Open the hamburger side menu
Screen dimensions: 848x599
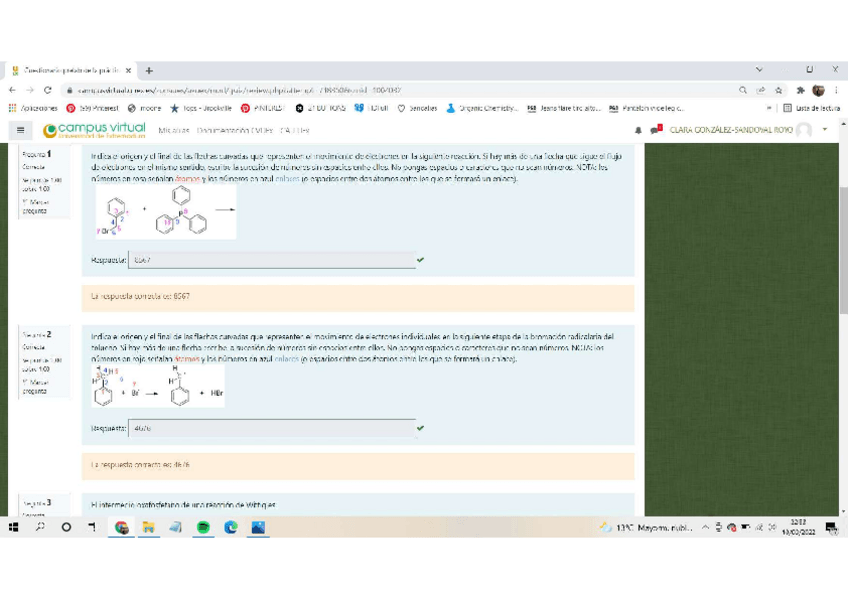[20, 130]
